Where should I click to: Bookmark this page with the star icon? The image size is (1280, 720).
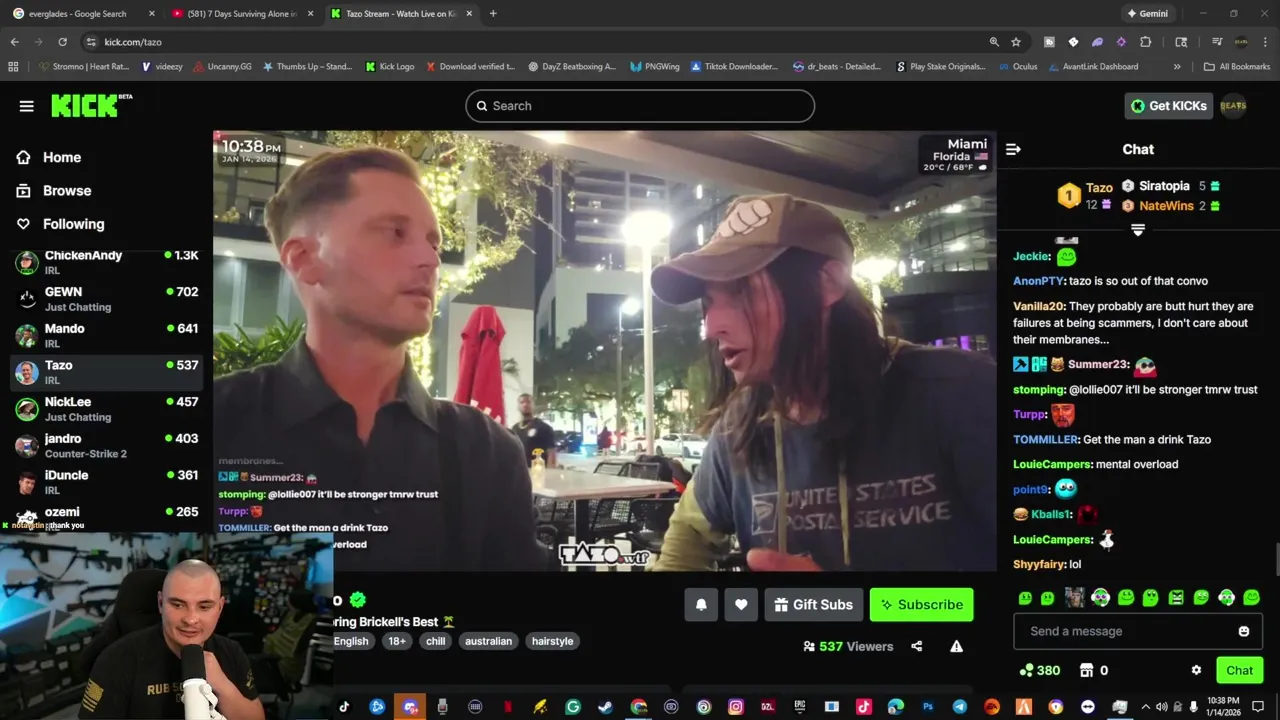(x=1016, y=42)
